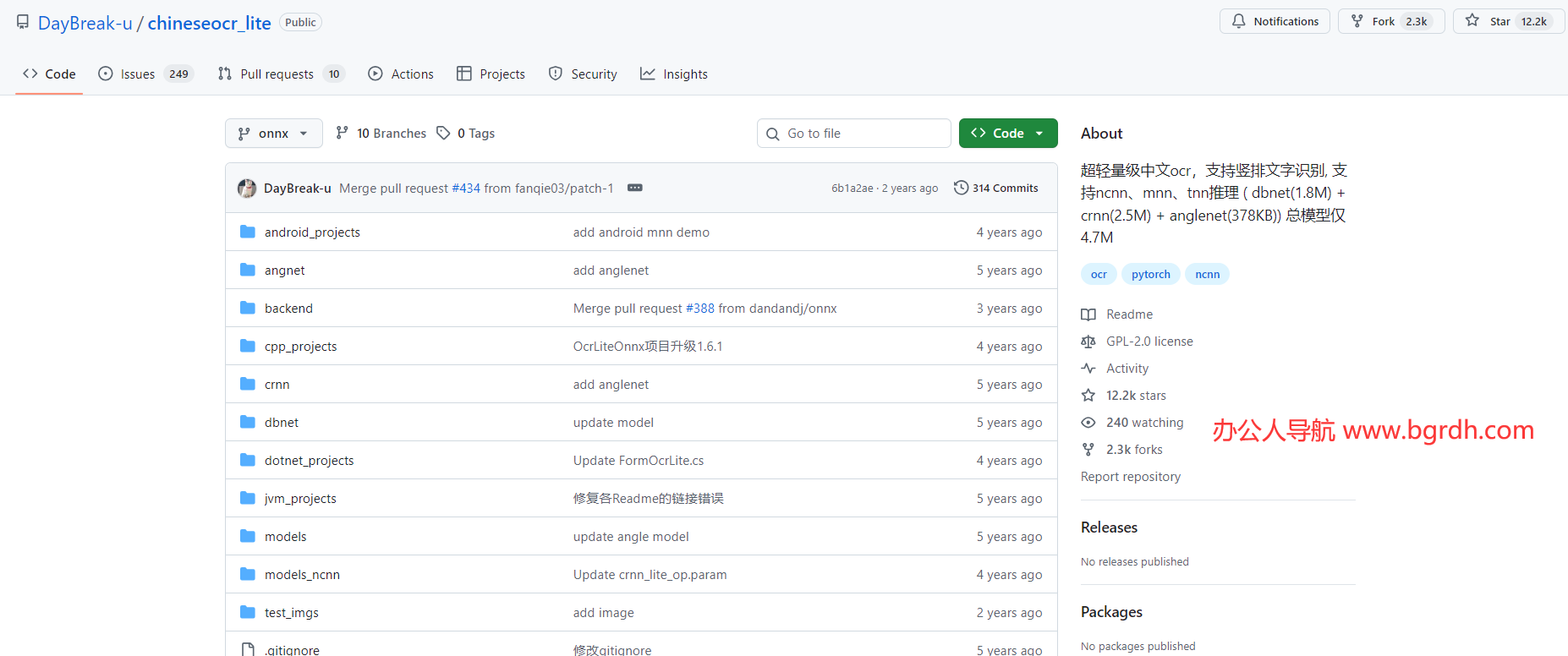Screen dimensions: 1568x656
Task: Open the 'Update FormOcrLite.cs' commit message
Action: pos(639,461)
